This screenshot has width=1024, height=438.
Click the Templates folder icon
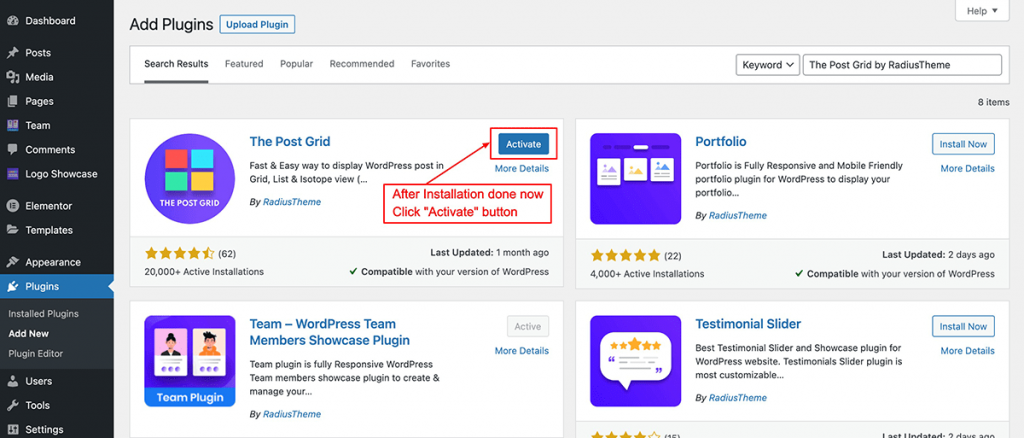12,230
